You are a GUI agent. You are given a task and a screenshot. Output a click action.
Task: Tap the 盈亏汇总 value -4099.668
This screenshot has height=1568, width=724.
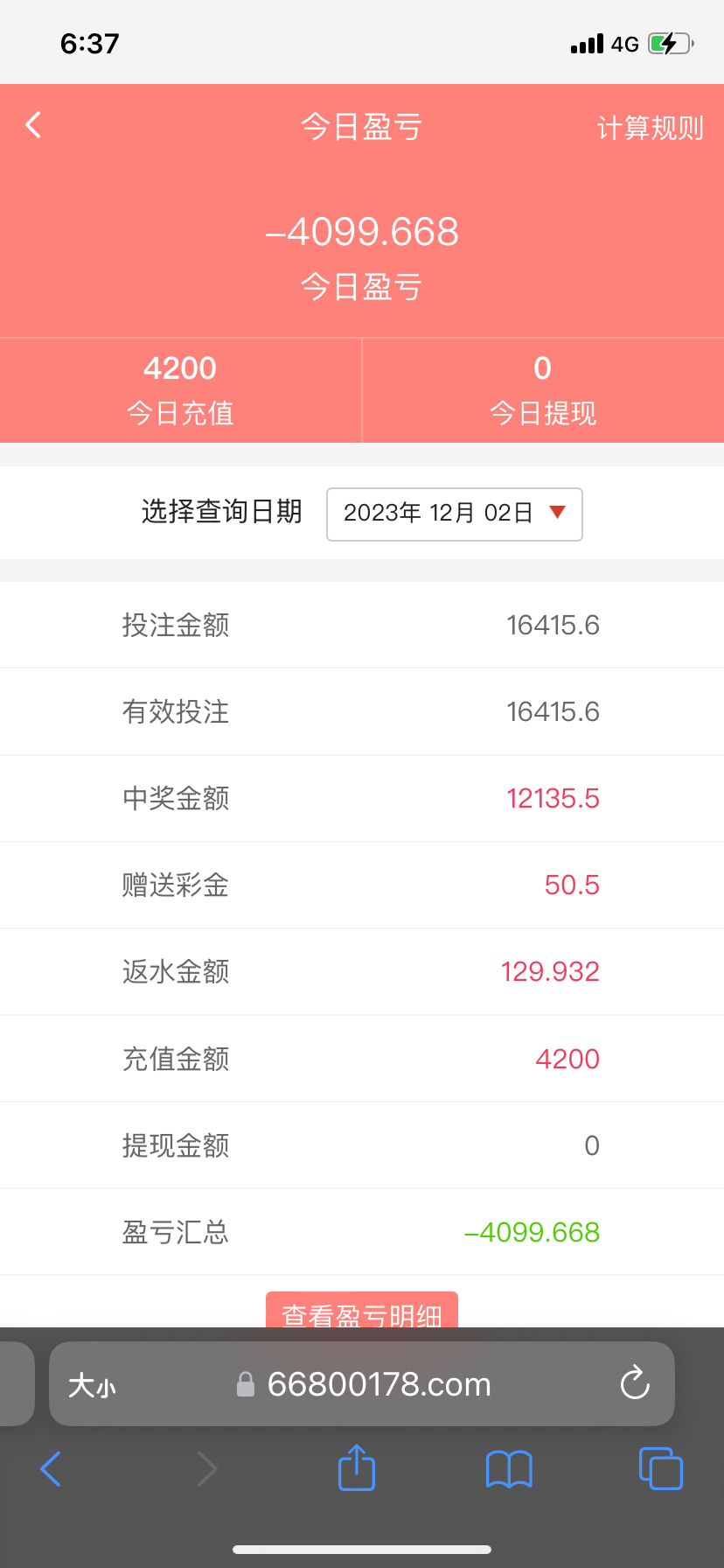[x=532, y=1232]
